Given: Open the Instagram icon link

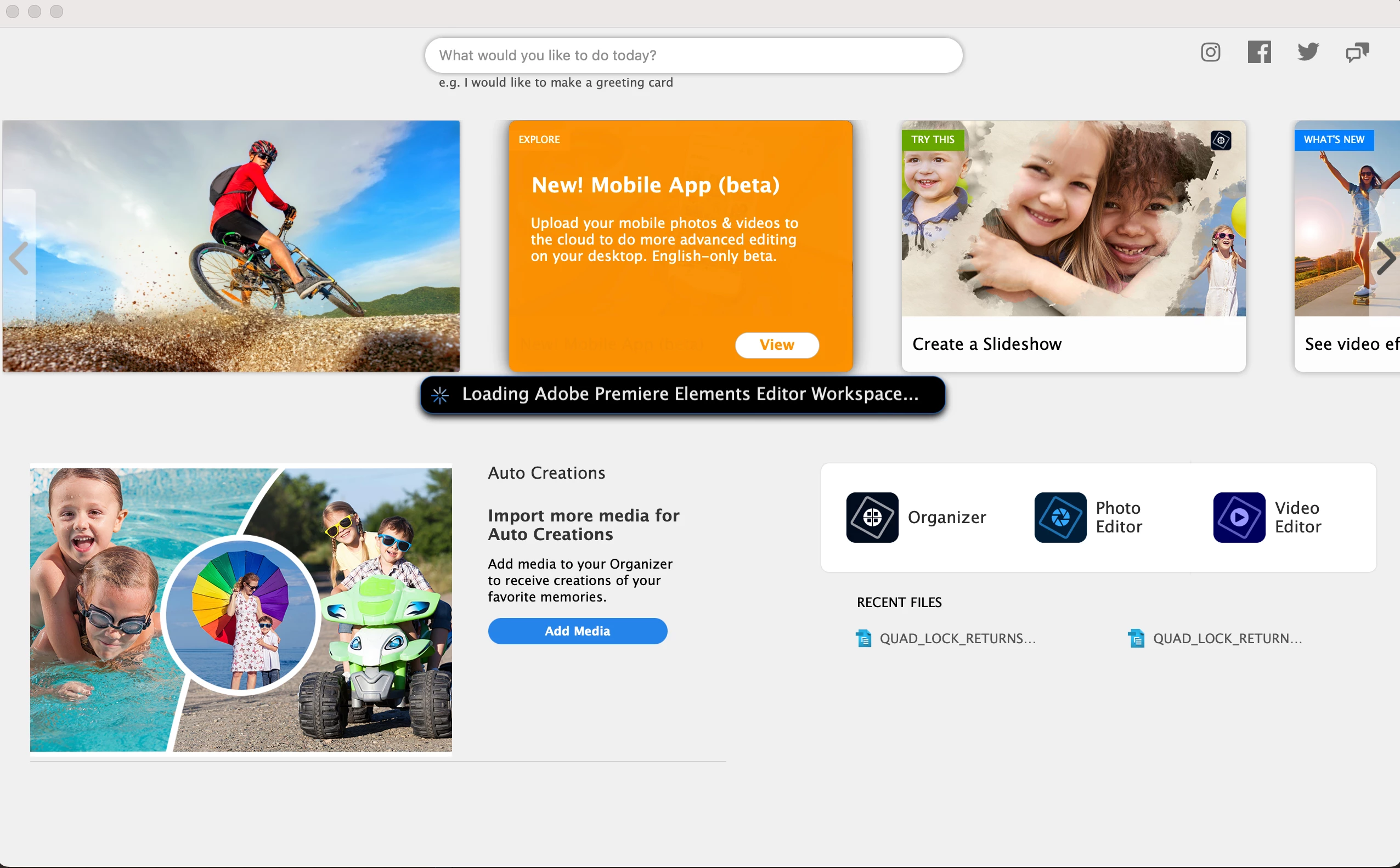Looking at the screenshot, I should pos(1210,52).
